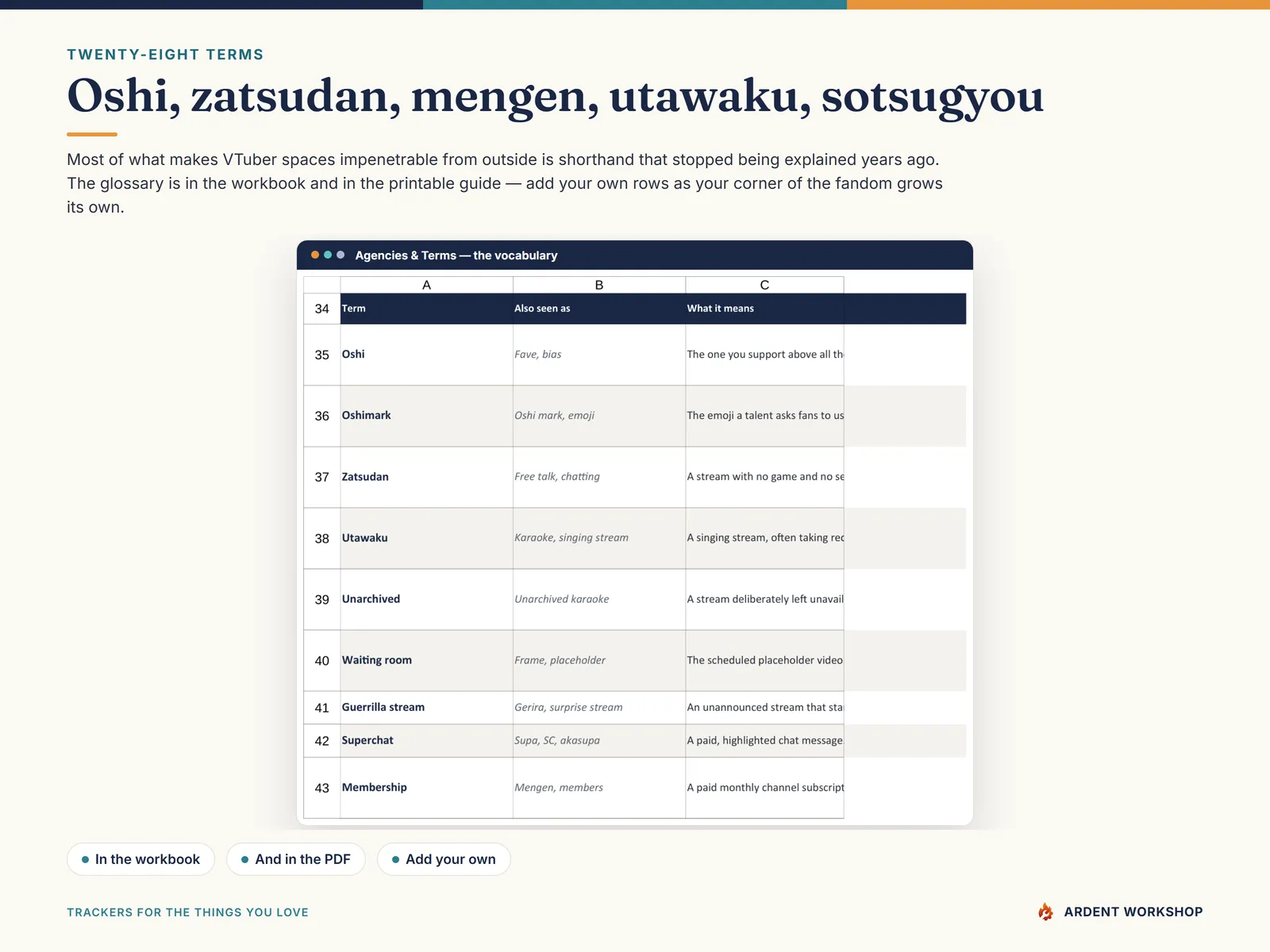
Task: Click 'A singing stream, often taking' cell
Action: pyautogui.click(x=764, y=538)
